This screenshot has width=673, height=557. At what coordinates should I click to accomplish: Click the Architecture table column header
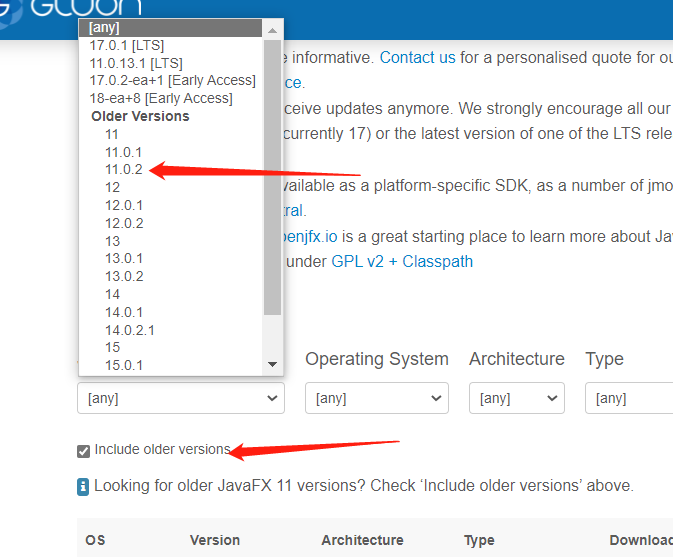pyautogui.click(x=363, y=540)
